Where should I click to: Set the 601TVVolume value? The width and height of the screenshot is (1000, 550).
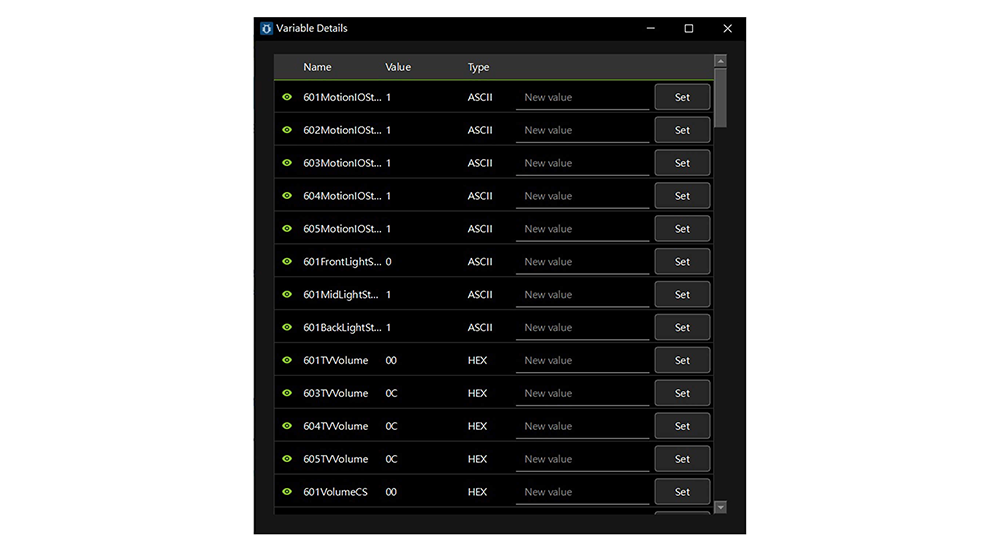tap(682, 360)
